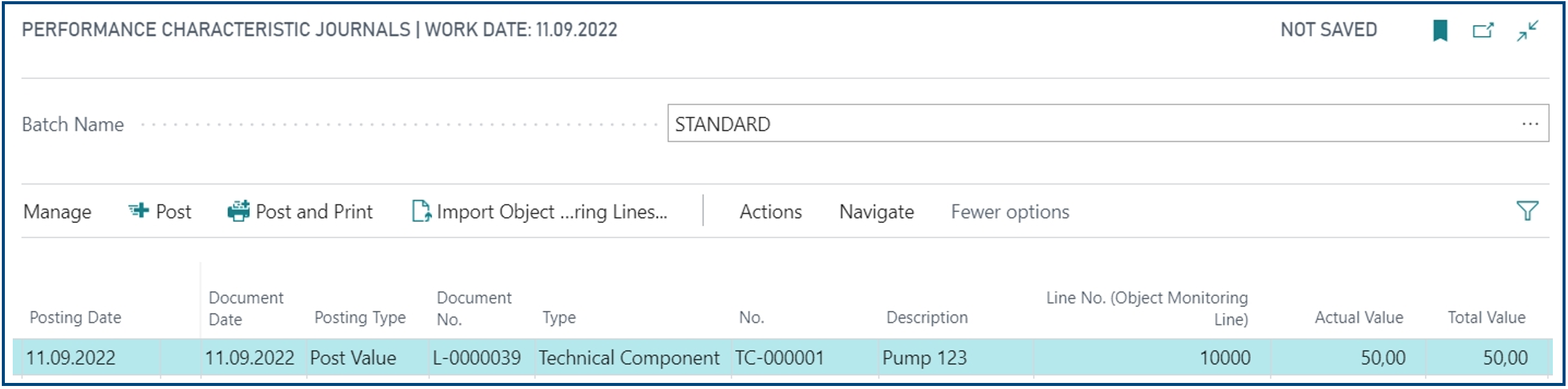
Task: Click the Batch Name STANDARD field
Action: [x=1108, y=124]
